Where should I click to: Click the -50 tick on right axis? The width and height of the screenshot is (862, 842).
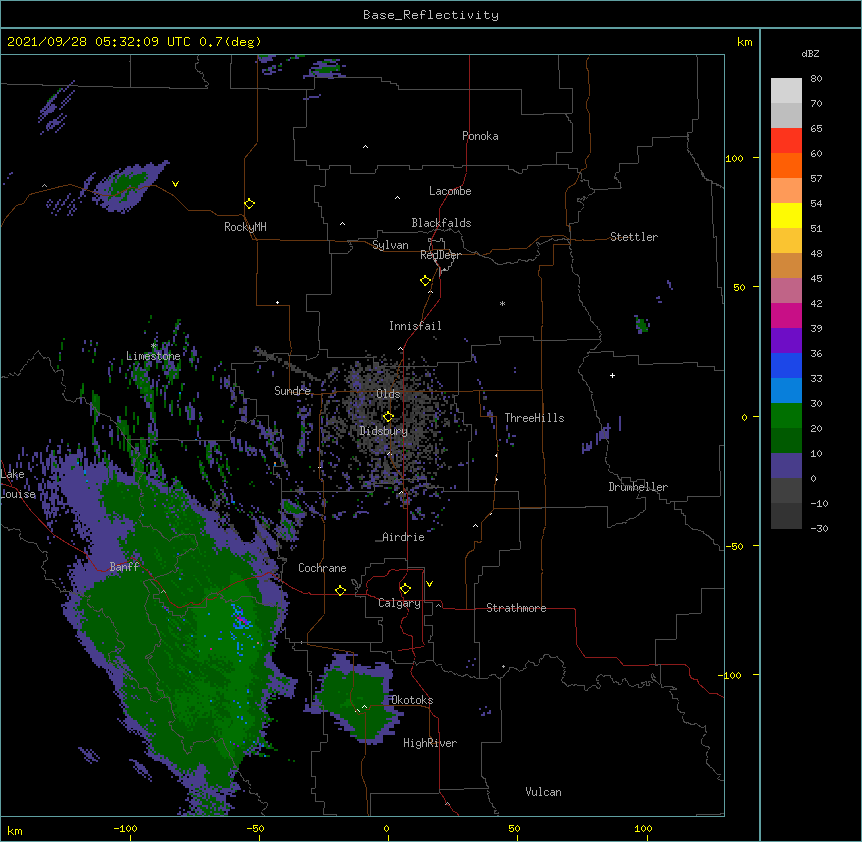tap(734, 546)
